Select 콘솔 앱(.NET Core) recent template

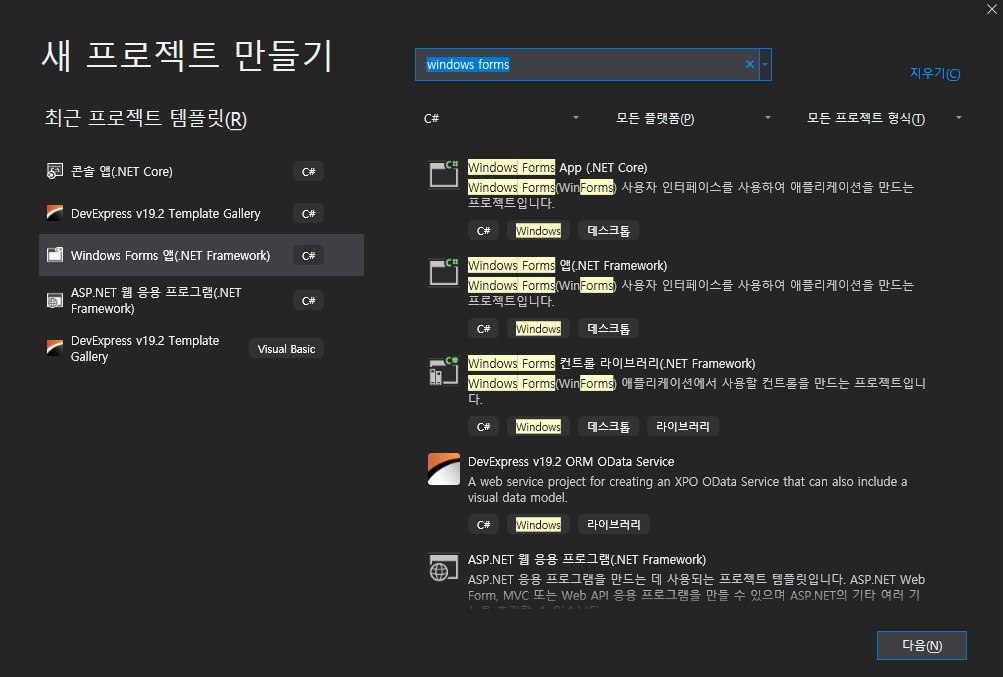201,171
